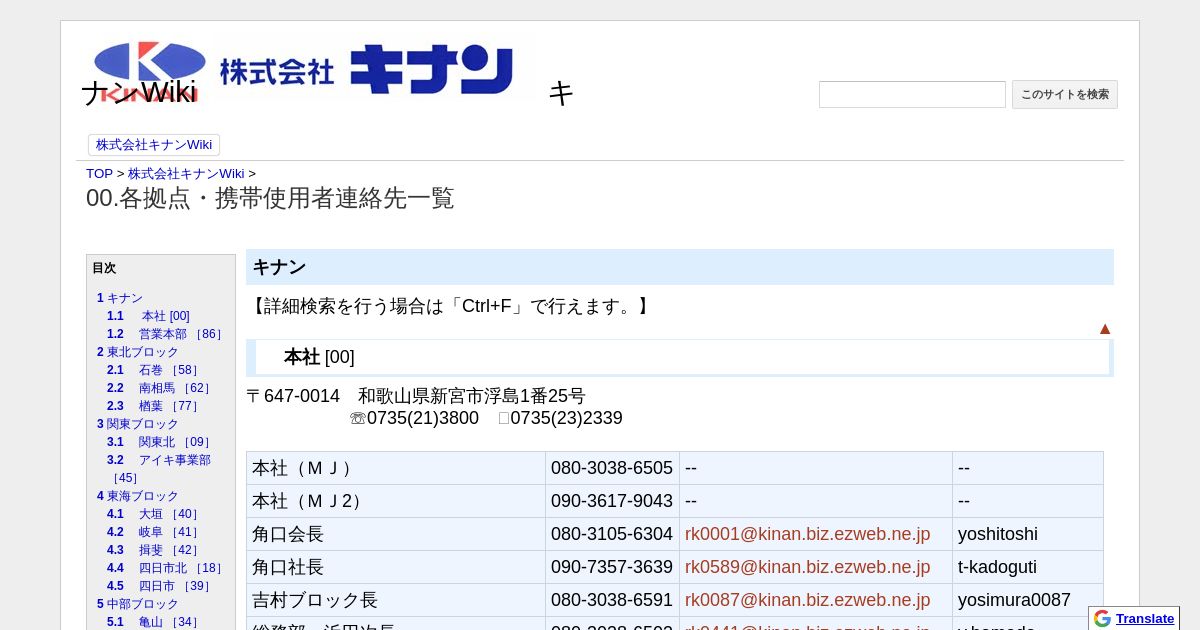This screenshot has height=630, width=1200.
Task: Jump to 2 東北ブロック section
Action: coord(138,352)
